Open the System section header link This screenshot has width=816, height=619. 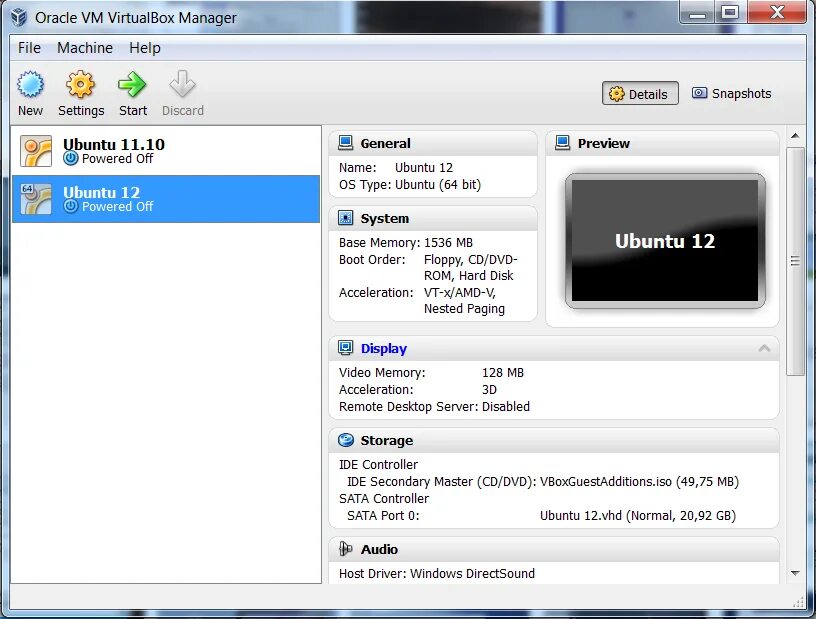385,219
